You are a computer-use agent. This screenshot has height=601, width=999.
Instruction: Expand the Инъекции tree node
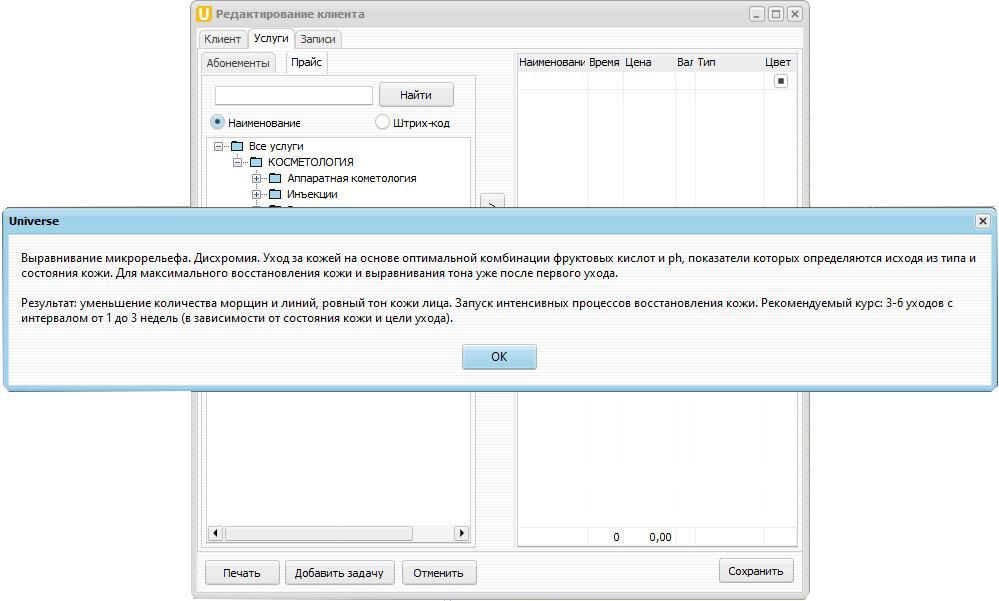coord(257,194)
